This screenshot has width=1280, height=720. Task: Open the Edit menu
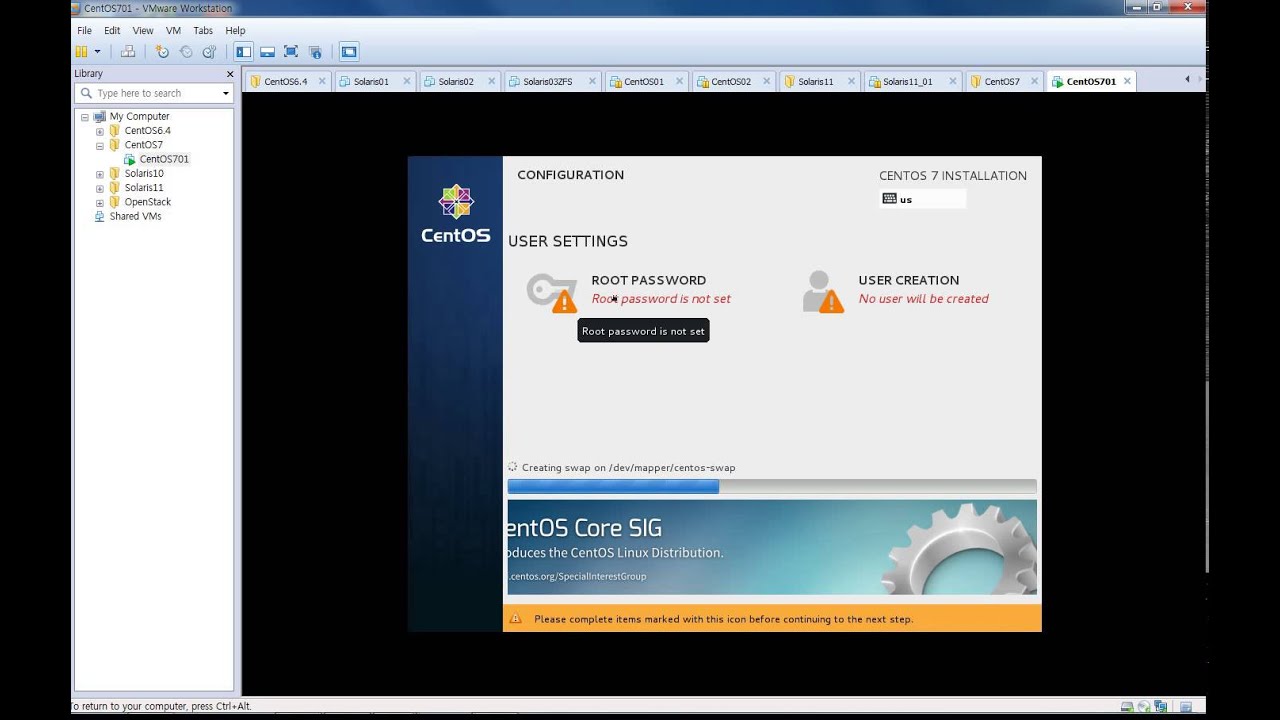tap(112, 31)
